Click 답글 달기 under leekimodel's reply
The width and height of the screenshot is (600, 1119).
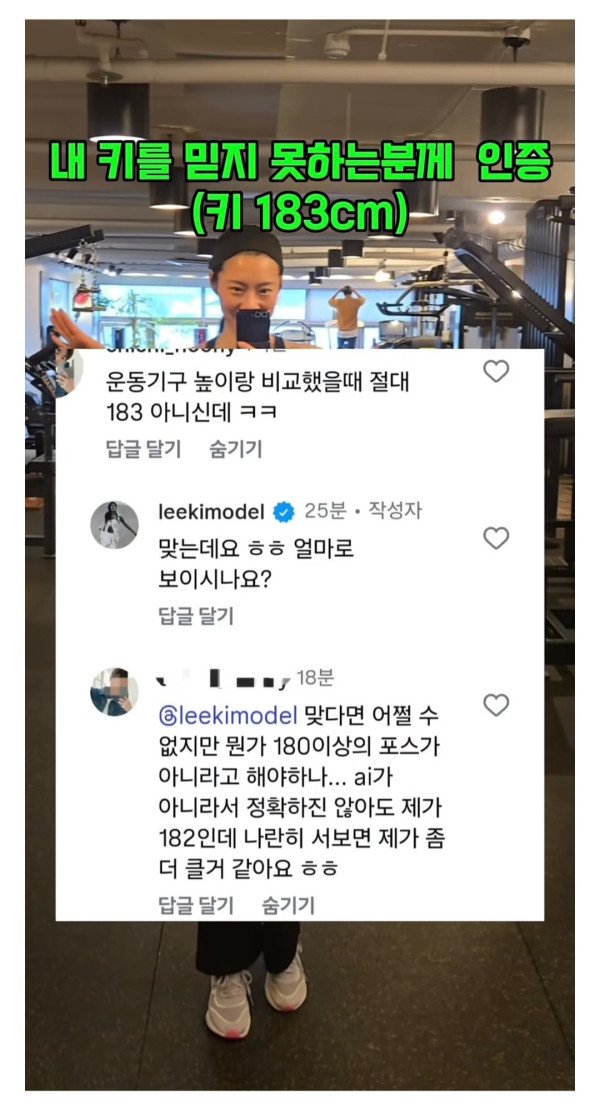coord(195,616)
